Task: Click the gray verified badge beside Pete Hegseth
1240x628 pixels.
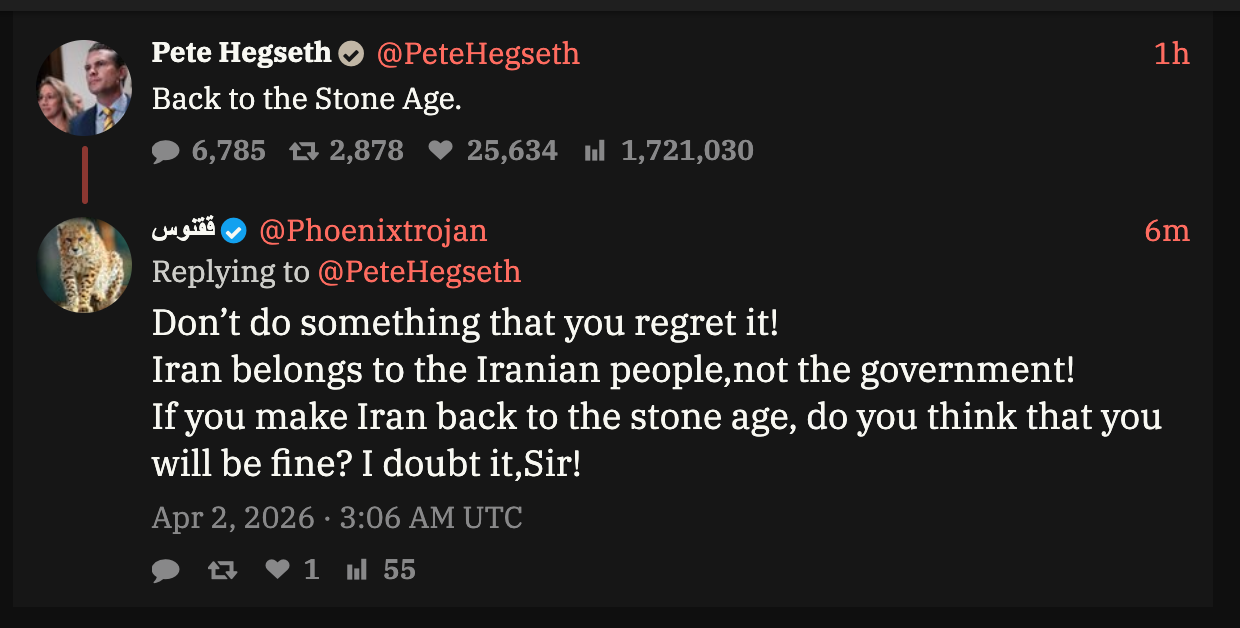Action: [351, 54]
